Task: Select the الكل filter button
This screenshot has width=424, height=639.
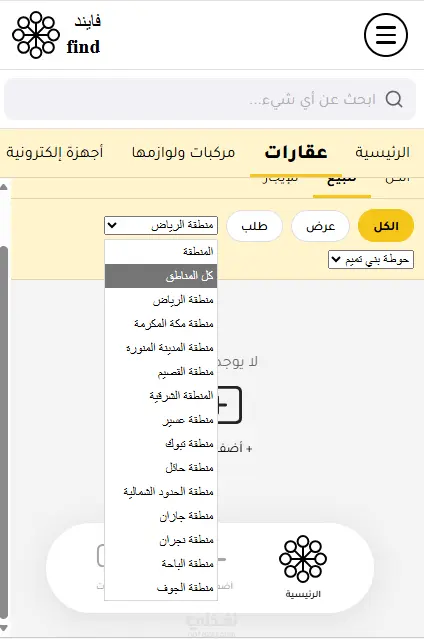Action: [386, 226]
